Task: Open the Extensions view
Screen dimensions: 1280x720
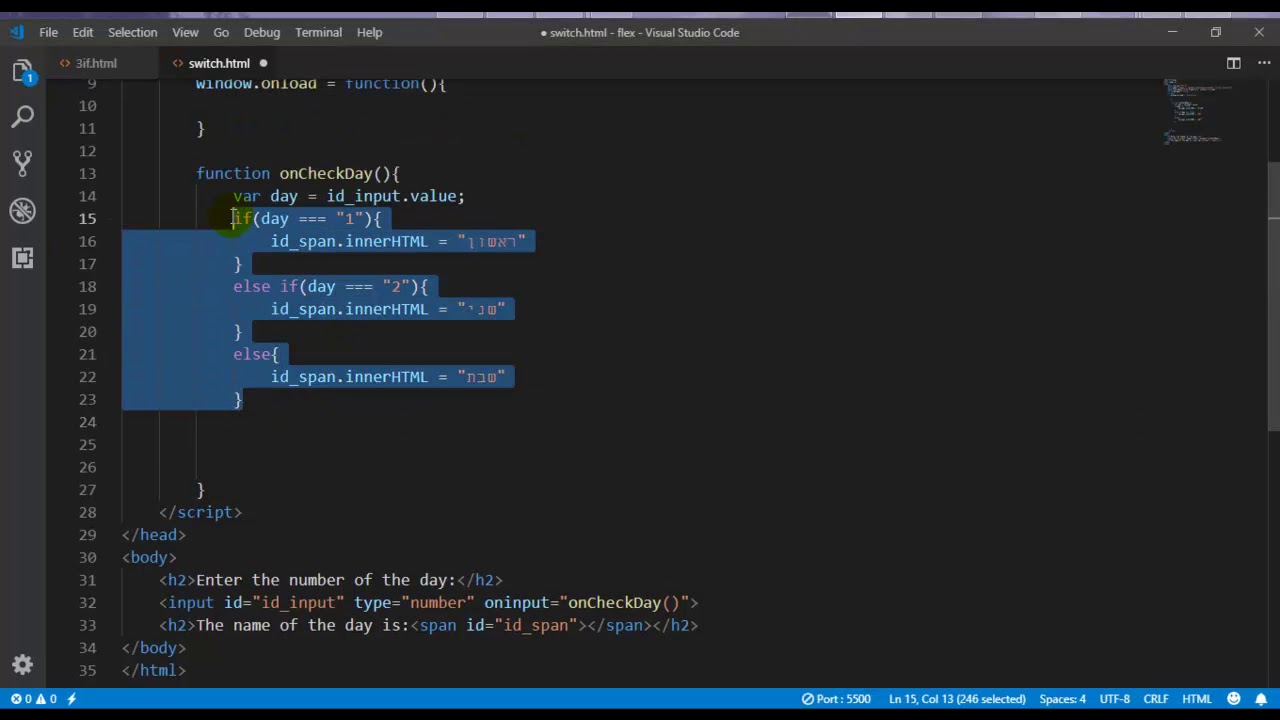Action: click(x=23, y=258)
